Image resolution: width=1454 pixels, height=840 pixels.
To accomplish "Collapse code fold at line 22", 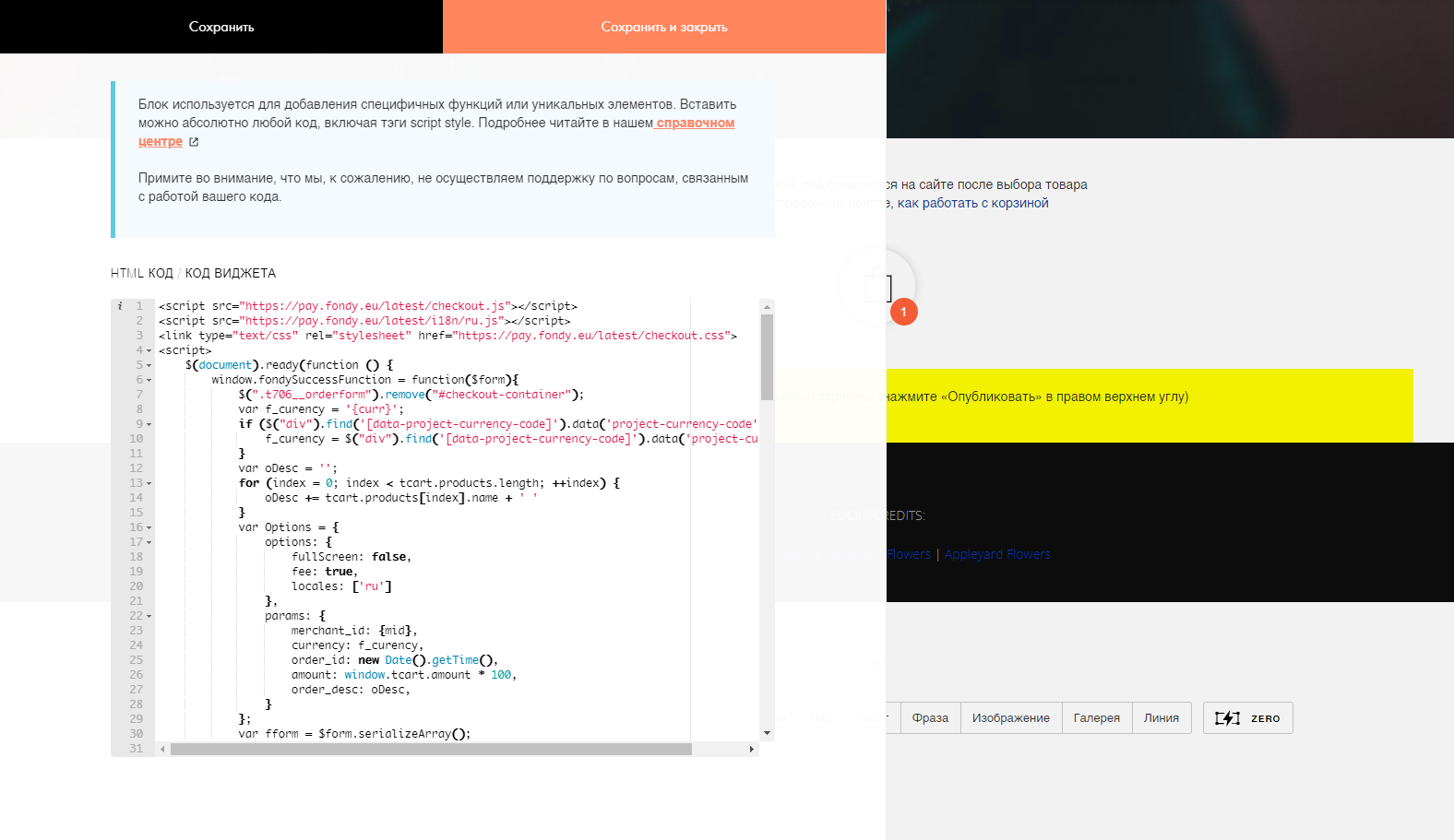I will click(x=149, y=616).
